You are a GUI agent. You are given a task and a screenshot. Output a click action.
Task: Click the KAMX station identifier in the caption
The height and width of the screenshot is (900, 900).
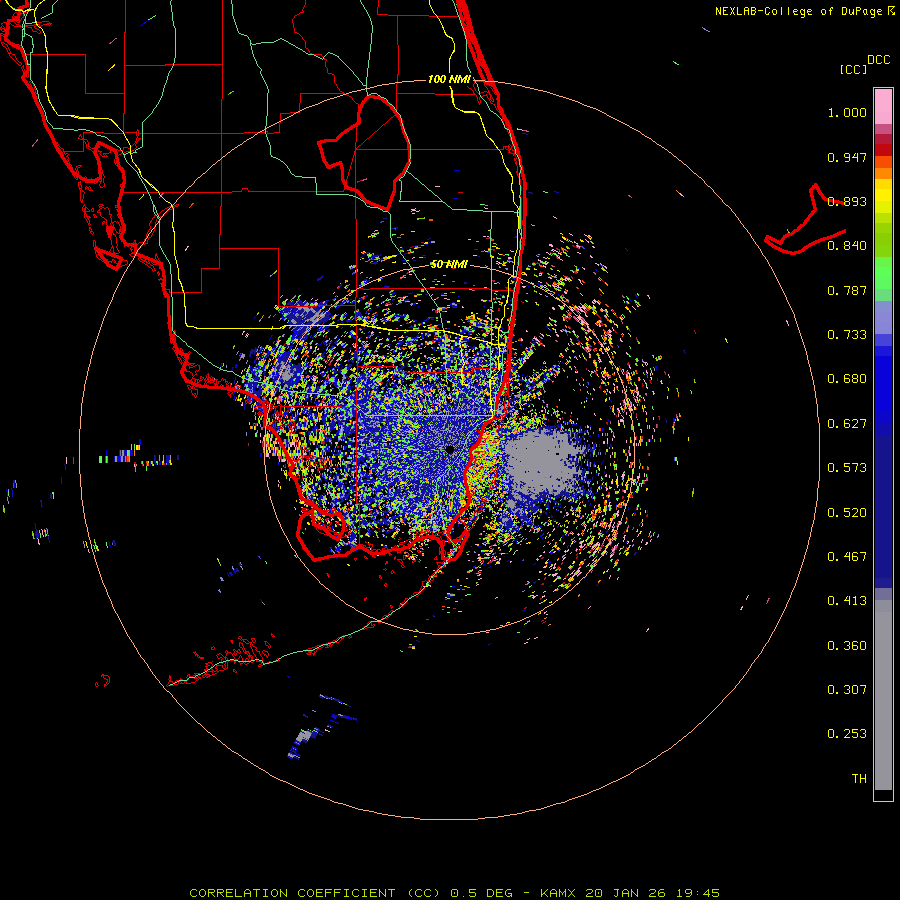pos(558,893)
